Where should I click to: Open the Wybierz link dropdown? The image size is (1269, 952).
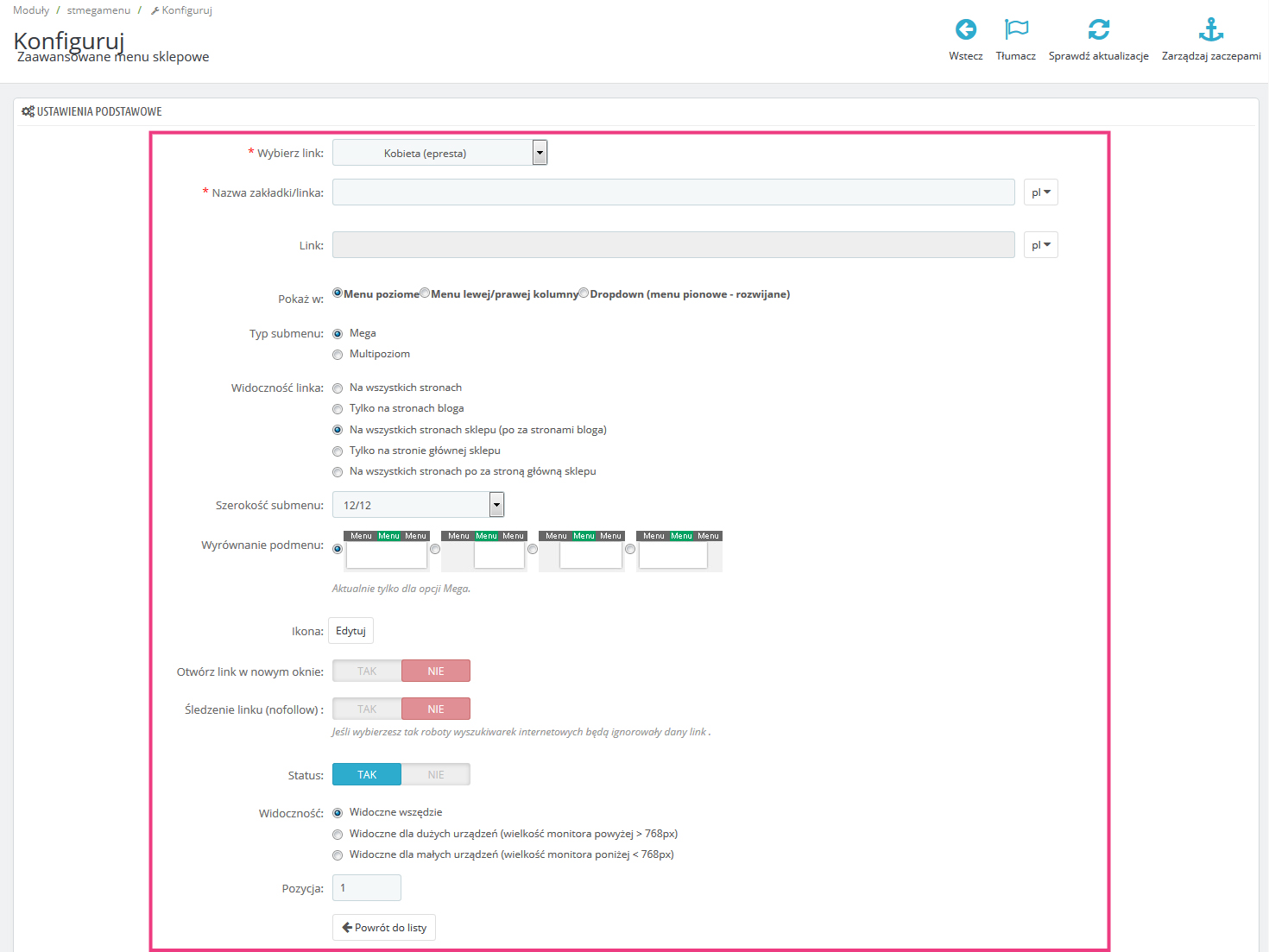(439, 153)
